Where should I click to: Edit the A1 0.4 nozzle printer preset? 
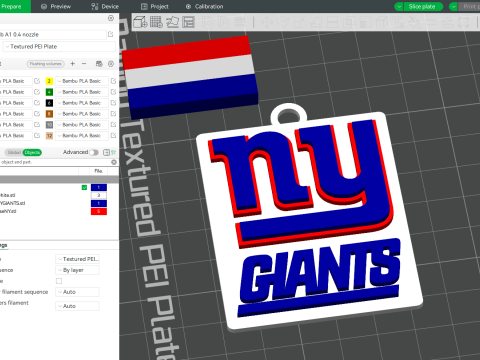111,34
